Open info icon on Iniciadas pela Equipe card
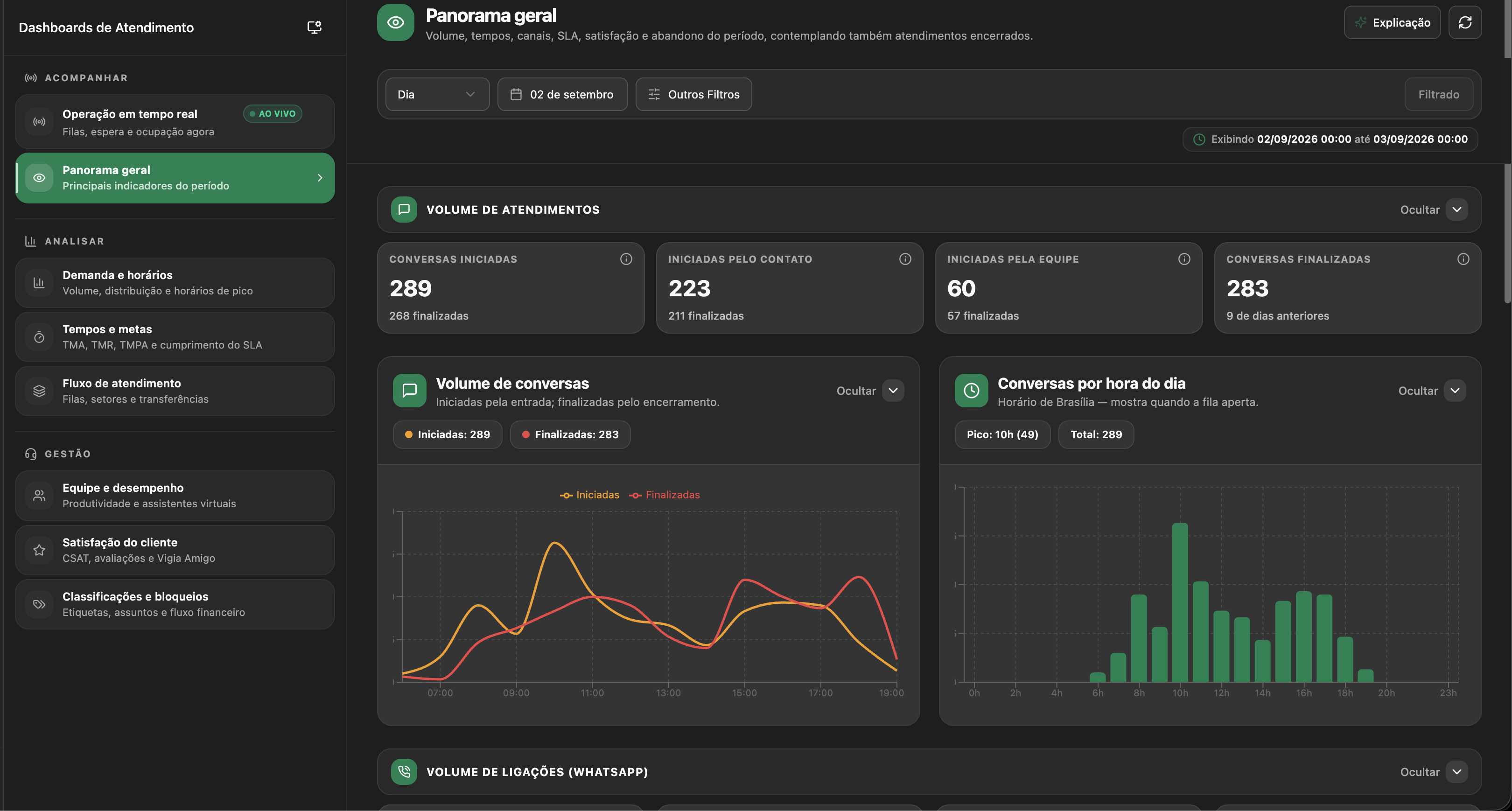The width and height of the screenshot is (1512, 811). coord(1184,259)
